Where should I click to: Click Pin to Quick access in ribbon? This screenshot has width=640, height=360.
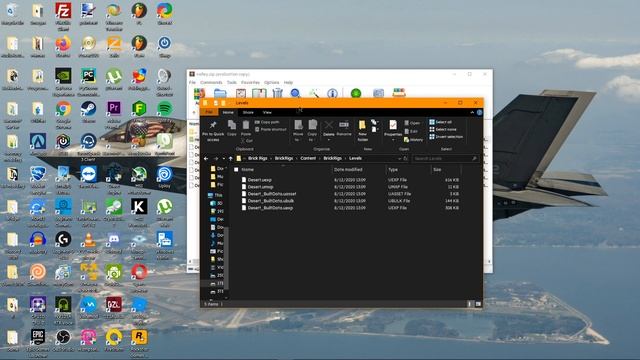(x=213, y=130)
